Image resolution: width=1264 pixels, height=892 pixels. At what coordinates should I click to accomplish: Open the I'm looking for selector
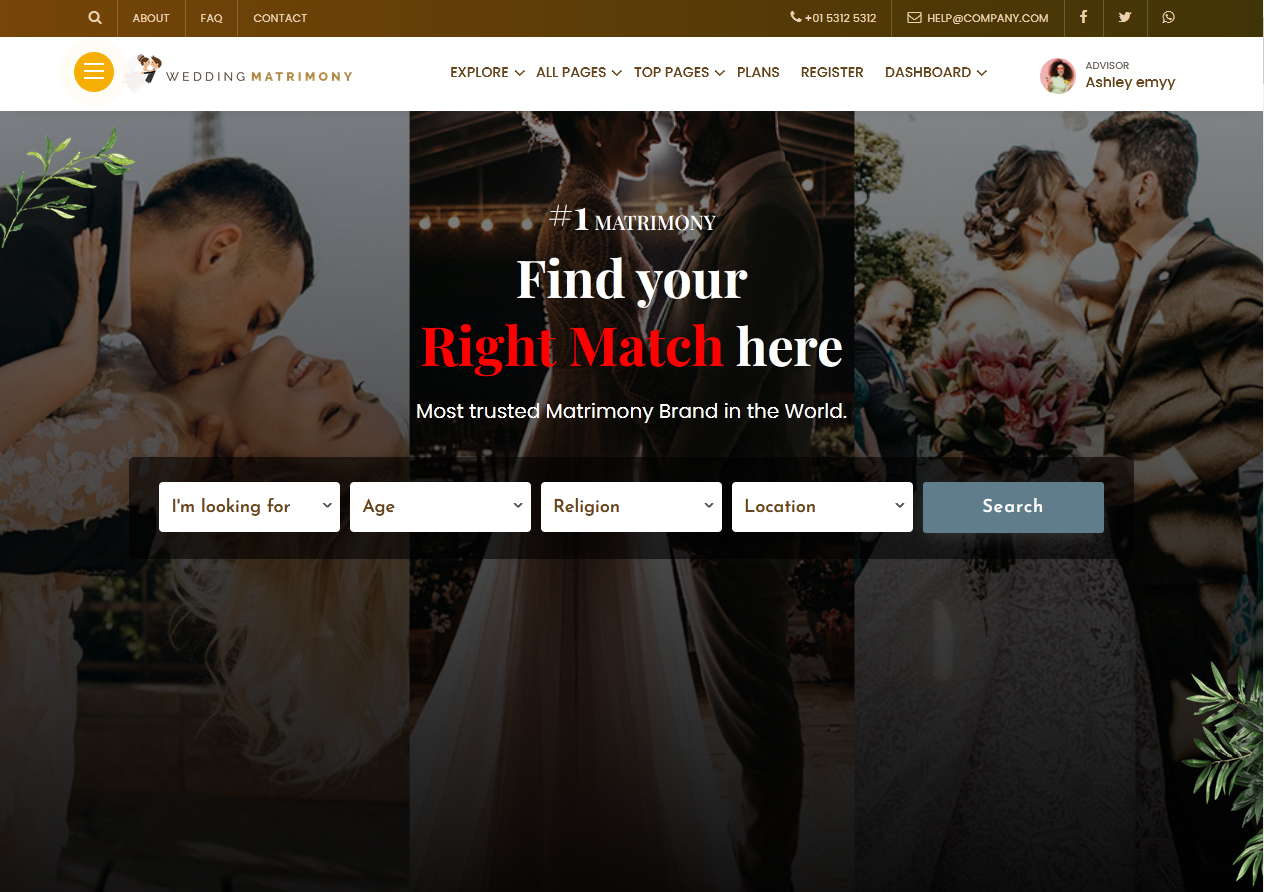point(249,507)
